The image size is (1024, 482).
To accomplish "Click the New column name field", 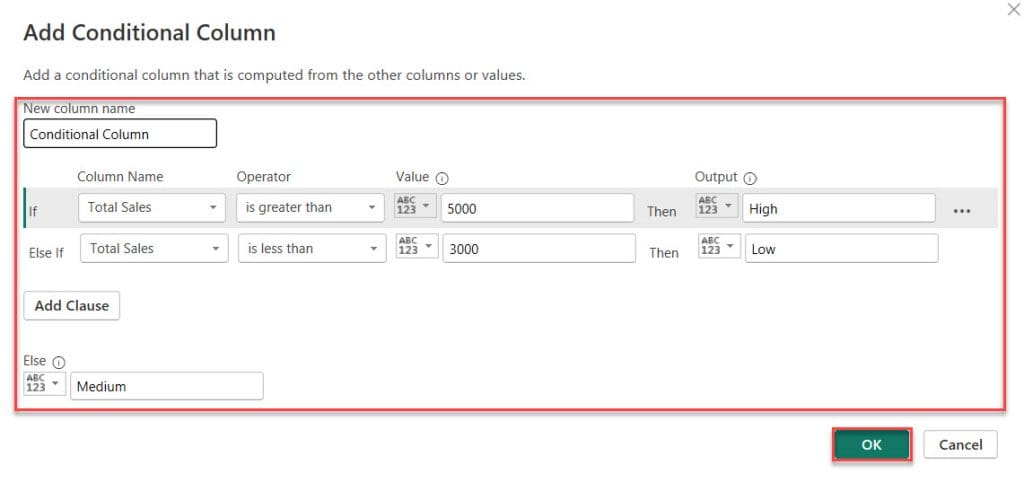I will click(x=120, y=133).
